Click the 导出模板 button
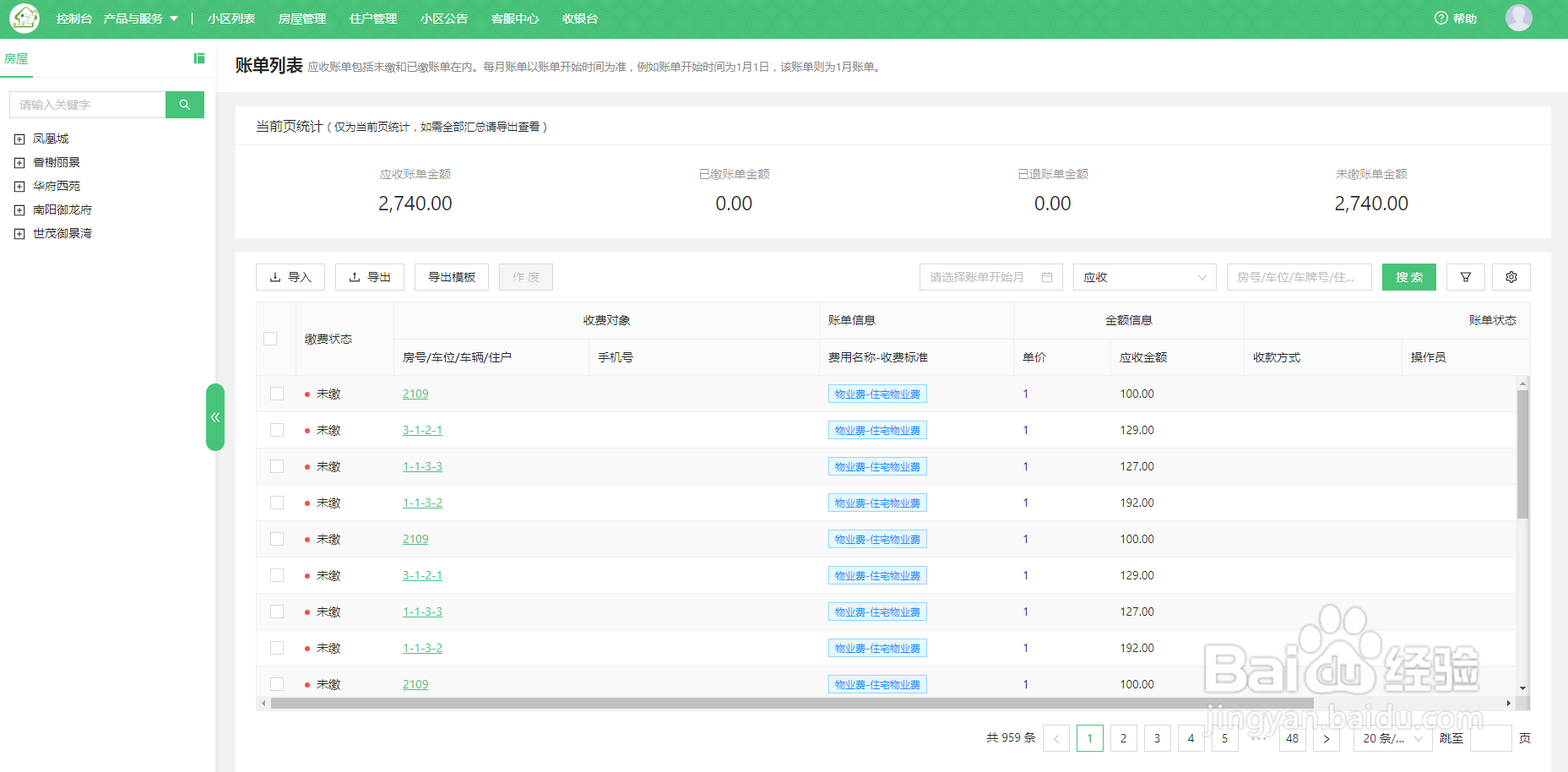This screenshot has width=1568, height=772. (x=451, y=276)
